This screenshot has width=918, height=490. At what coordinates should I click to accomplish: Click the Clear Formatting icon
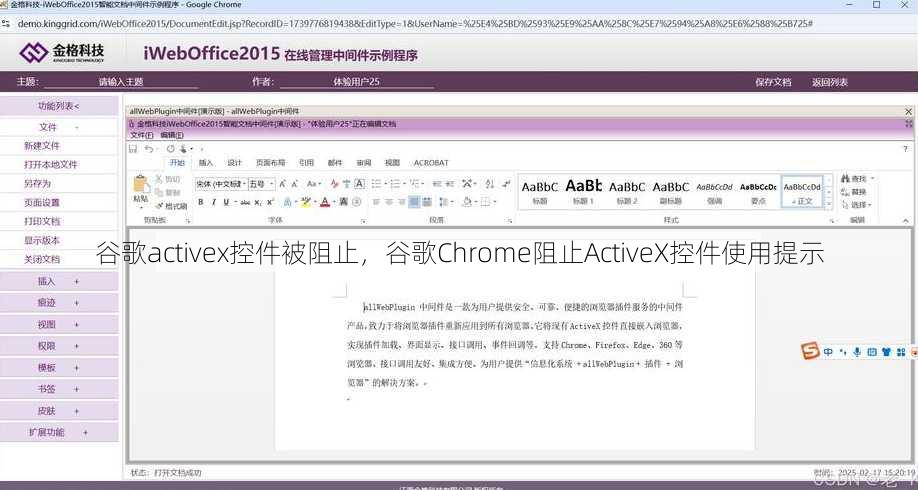click(334, 183)
